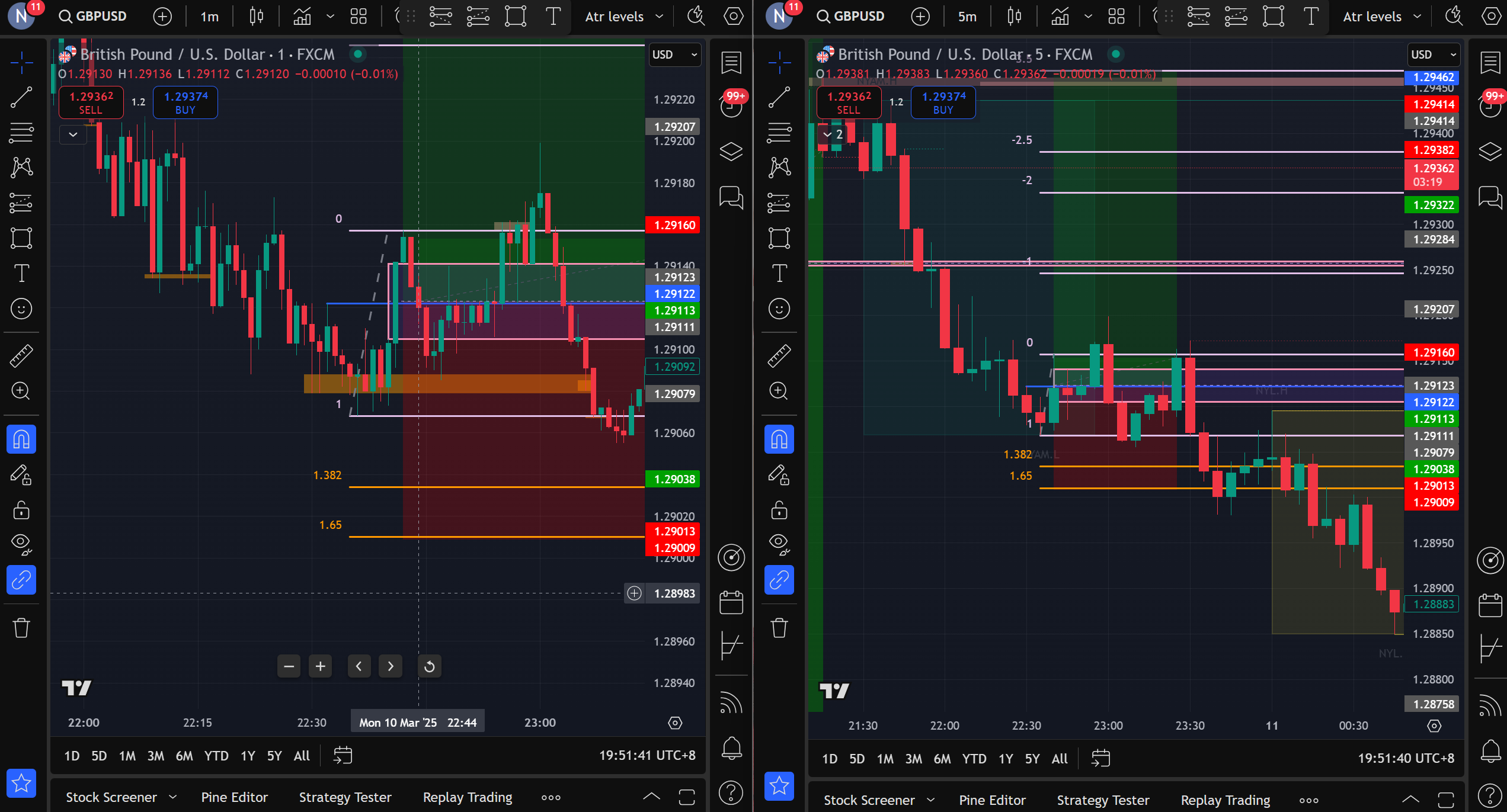Toggle lock all drawings in right chart sidebar

(779, 510)
